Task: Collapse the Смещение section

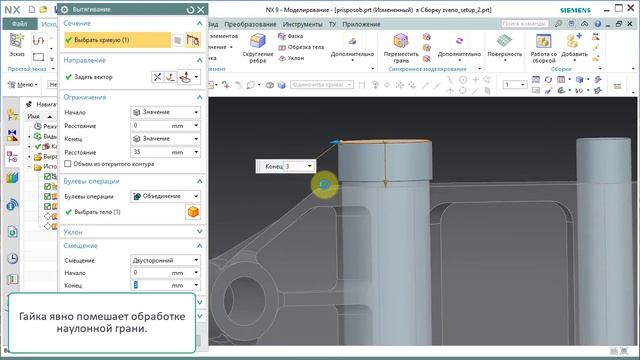Action: (200, 246)
